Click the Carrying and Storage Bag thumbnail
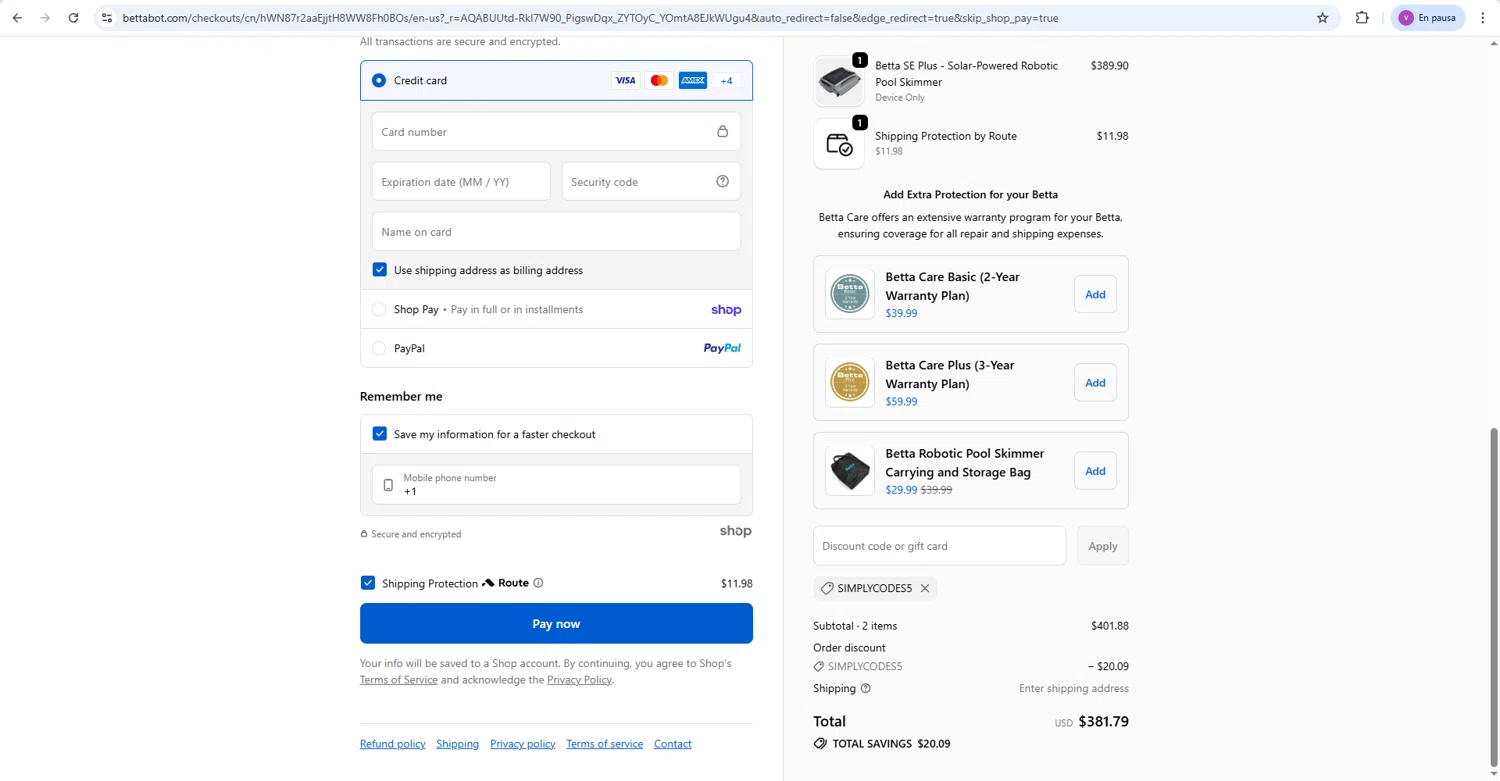The image size is (1500, 781). click(x=850, y=470)
